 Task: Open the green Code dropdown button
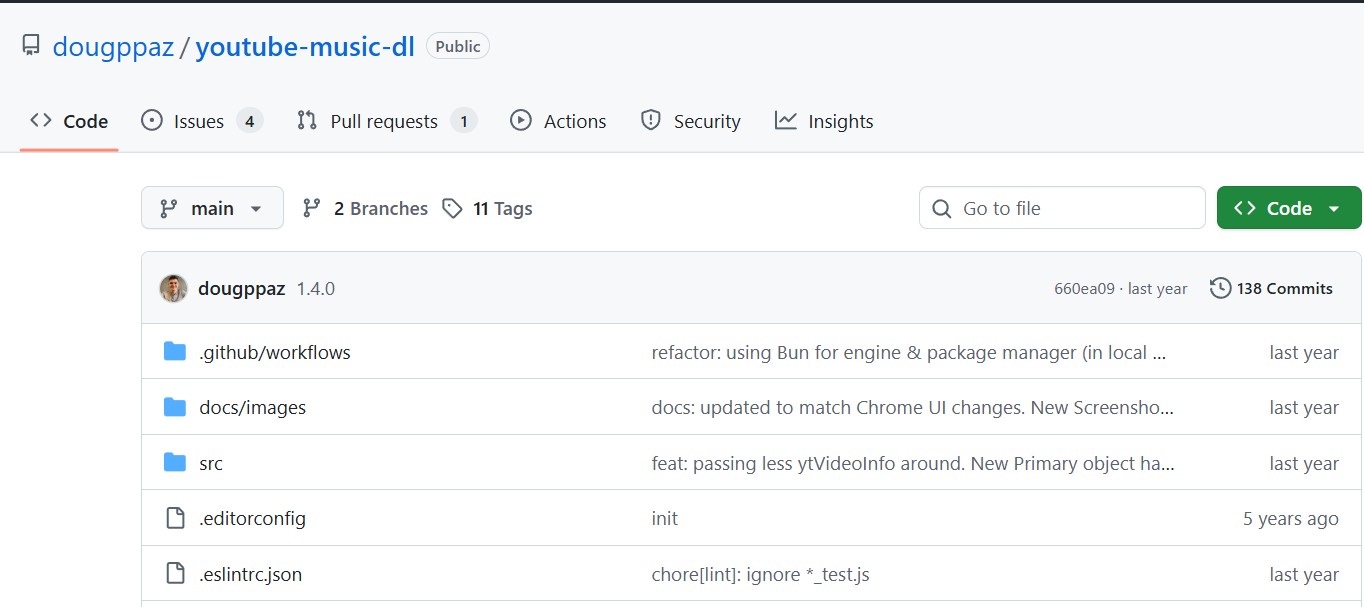1288,208
